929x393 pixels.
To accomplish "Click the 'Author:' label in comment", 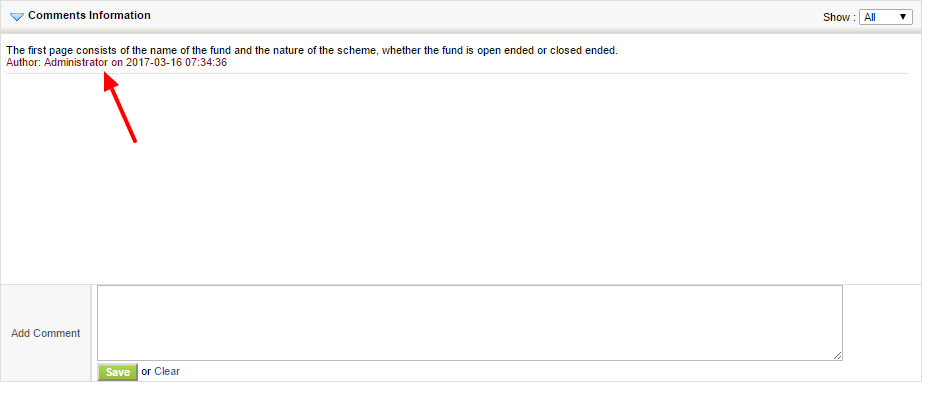I will pyautogui.click(x=24, y=62).
